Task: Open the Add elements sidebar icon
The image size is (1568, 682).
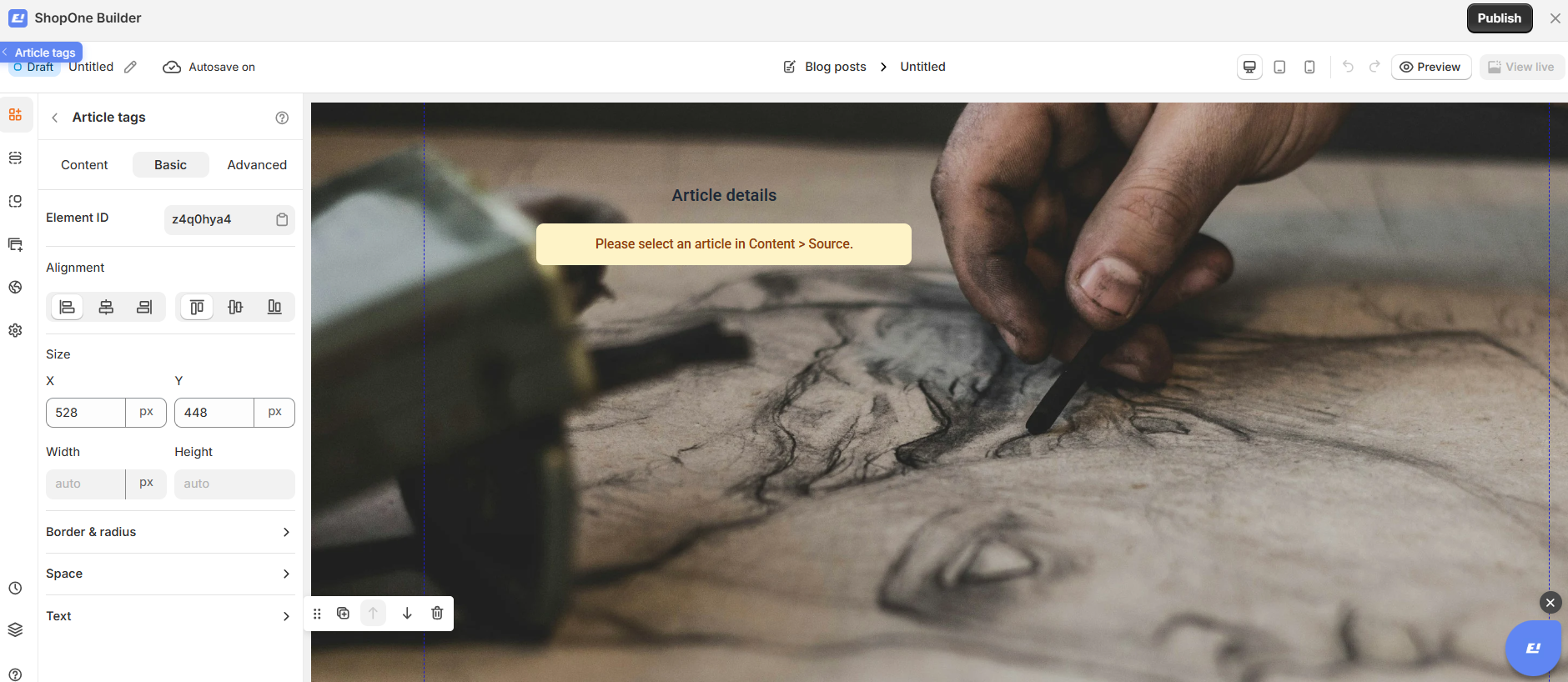Action: pos(16,115)
